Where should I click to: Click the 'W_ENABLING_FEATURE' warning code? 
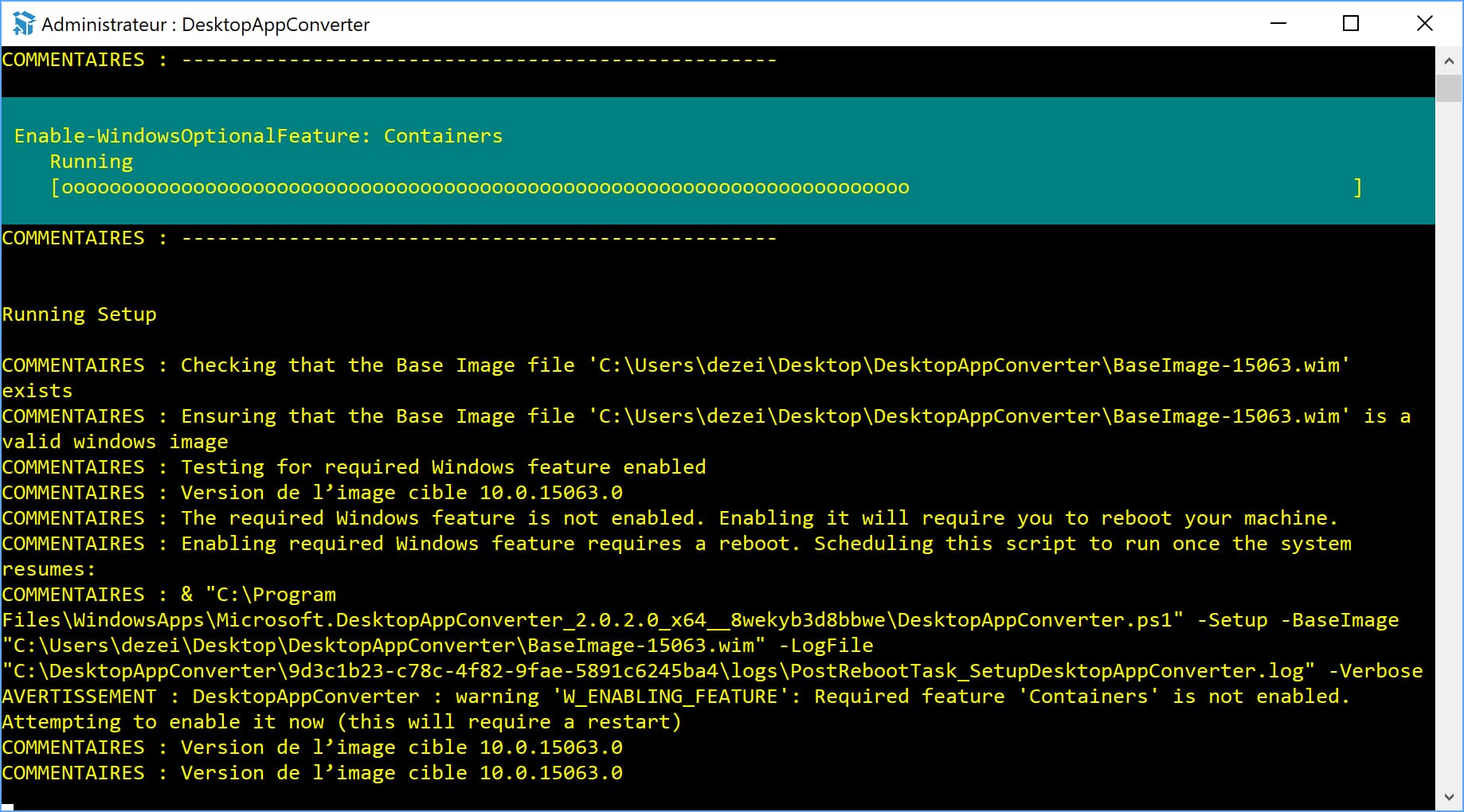click(669, 697)
